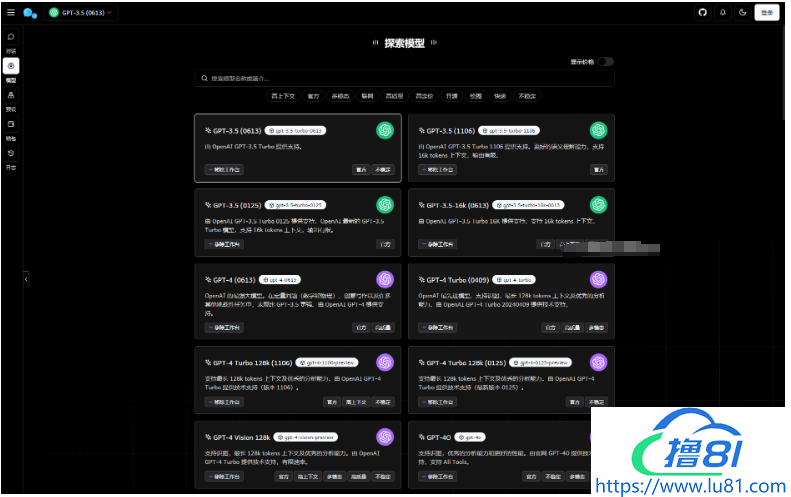Screen dimensions: 791x497
Task: Collapse the left sidebar with edge arrow
Action: point(25,279)
